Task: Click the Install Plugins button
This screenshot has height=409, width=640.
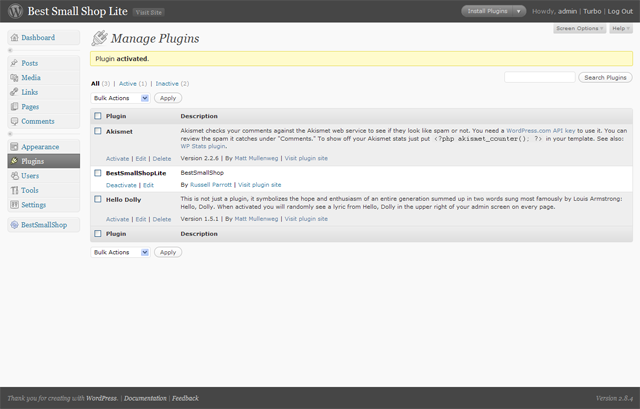Action: 487,11
